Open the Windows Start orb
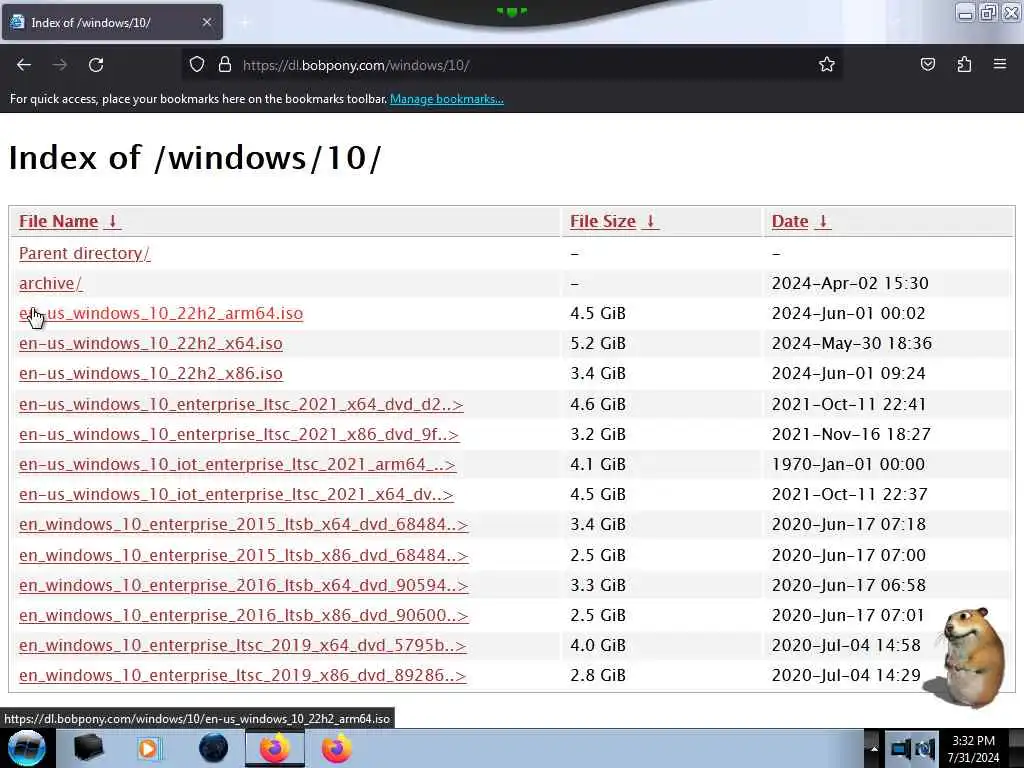Image resolution: width=1024 pixels, height=768 pixels. (x=26, y=748)
